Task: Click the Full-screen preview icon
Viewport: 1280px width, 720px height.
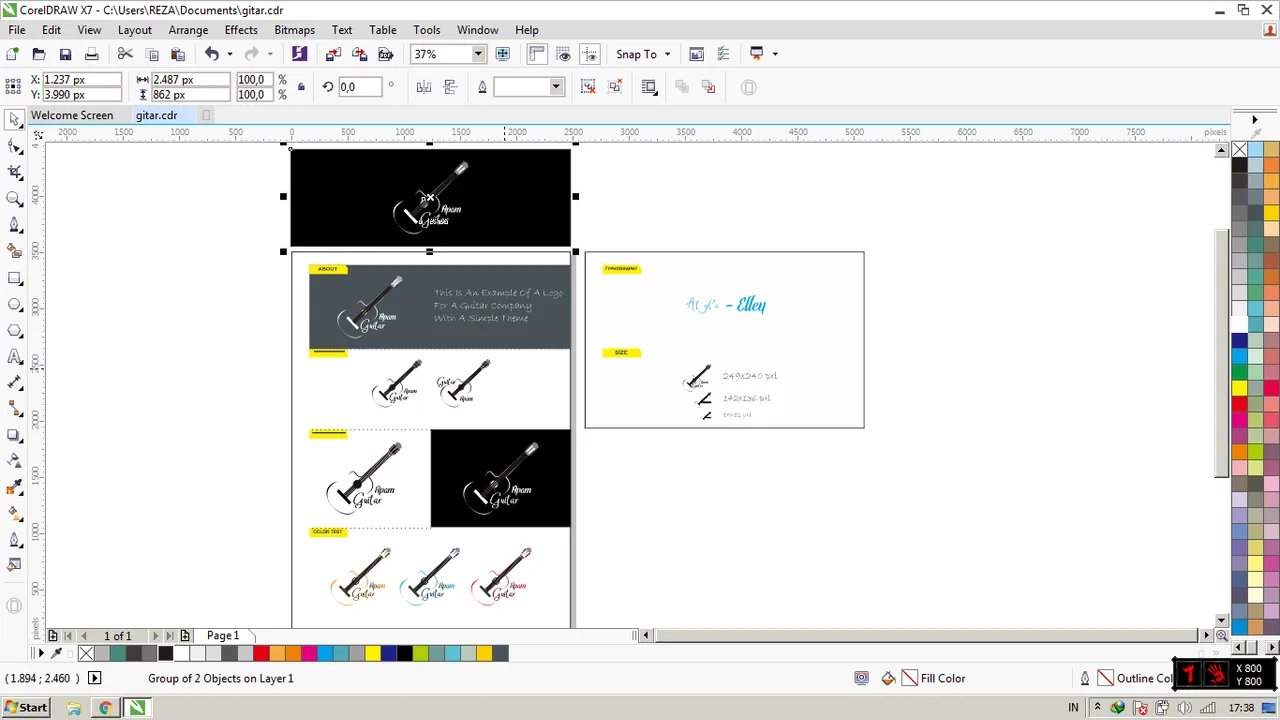Action: (x=503, y=54)
